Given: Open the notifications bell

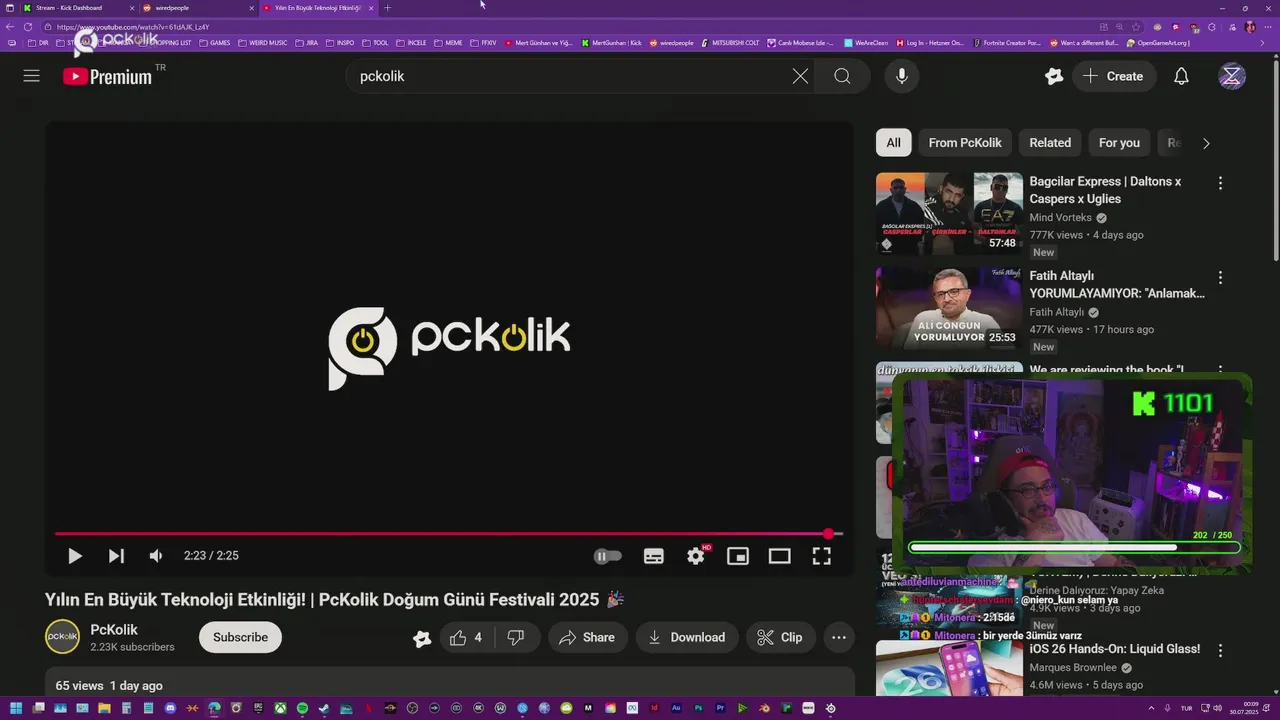Looking at the screenshot, I should [1181, 76].
